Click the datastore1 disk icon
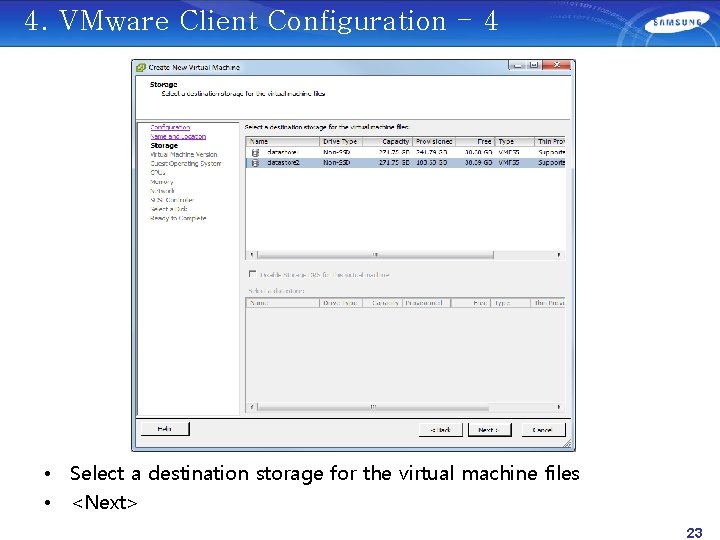This screenshot has width=720, height=540. click(255, 152)
